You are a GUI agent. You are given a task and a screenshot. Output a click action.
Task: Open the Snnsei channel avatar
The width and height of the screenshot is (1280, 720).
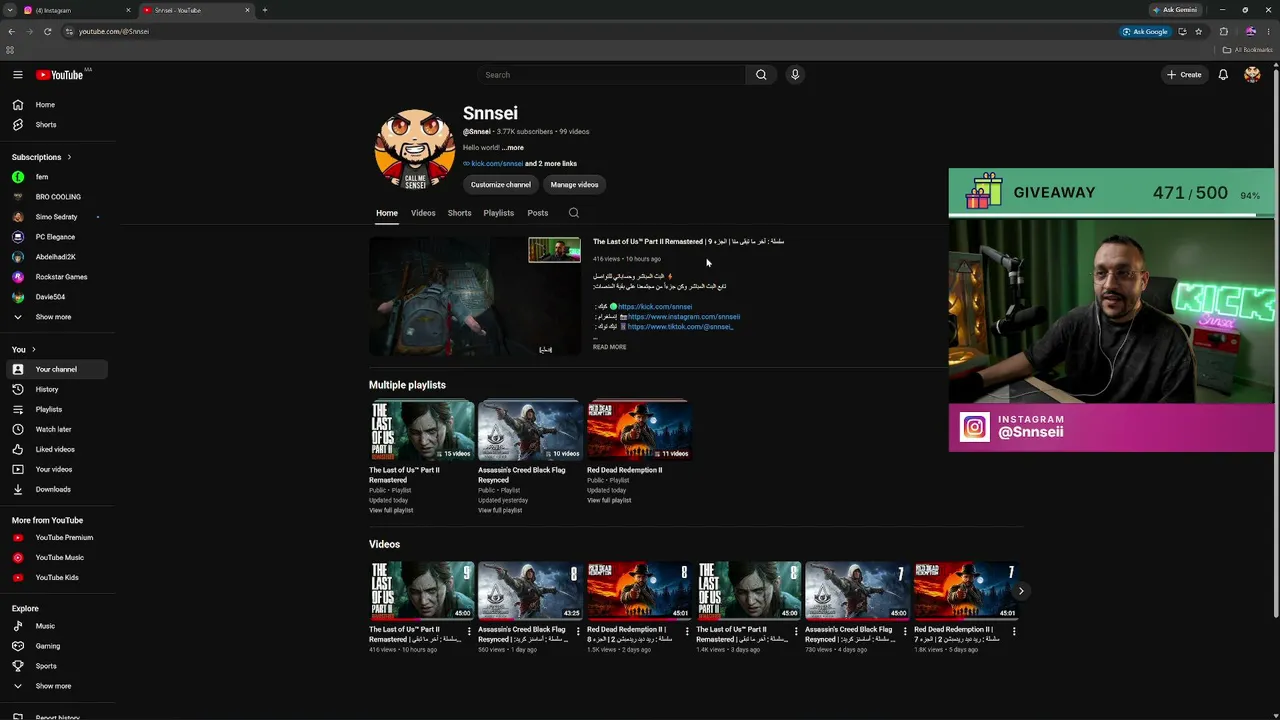coord(415,149)
